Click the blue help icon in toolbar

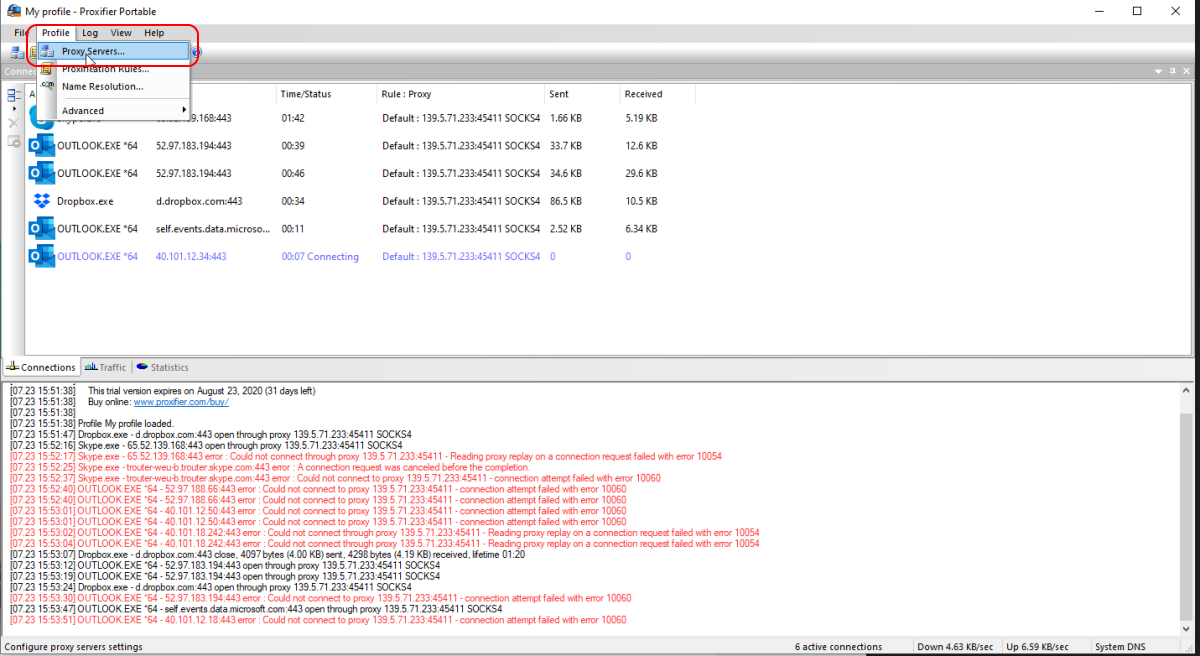(196, 52)
